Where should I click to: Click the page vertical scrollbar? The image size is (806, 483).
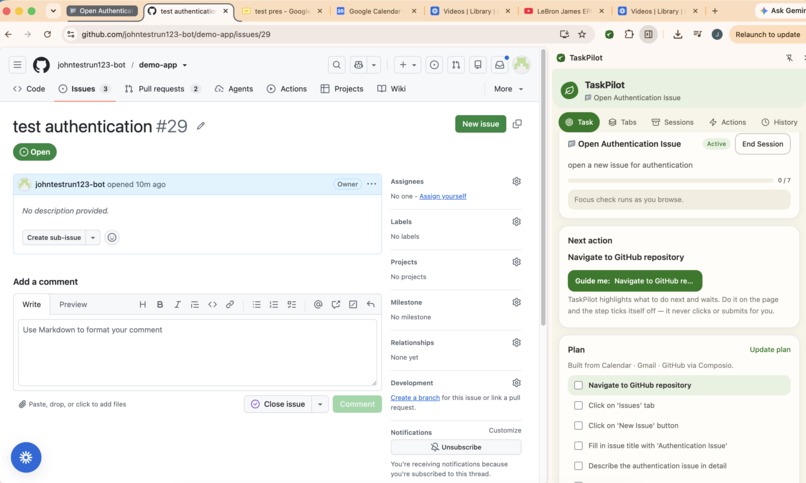pos(543,188)
